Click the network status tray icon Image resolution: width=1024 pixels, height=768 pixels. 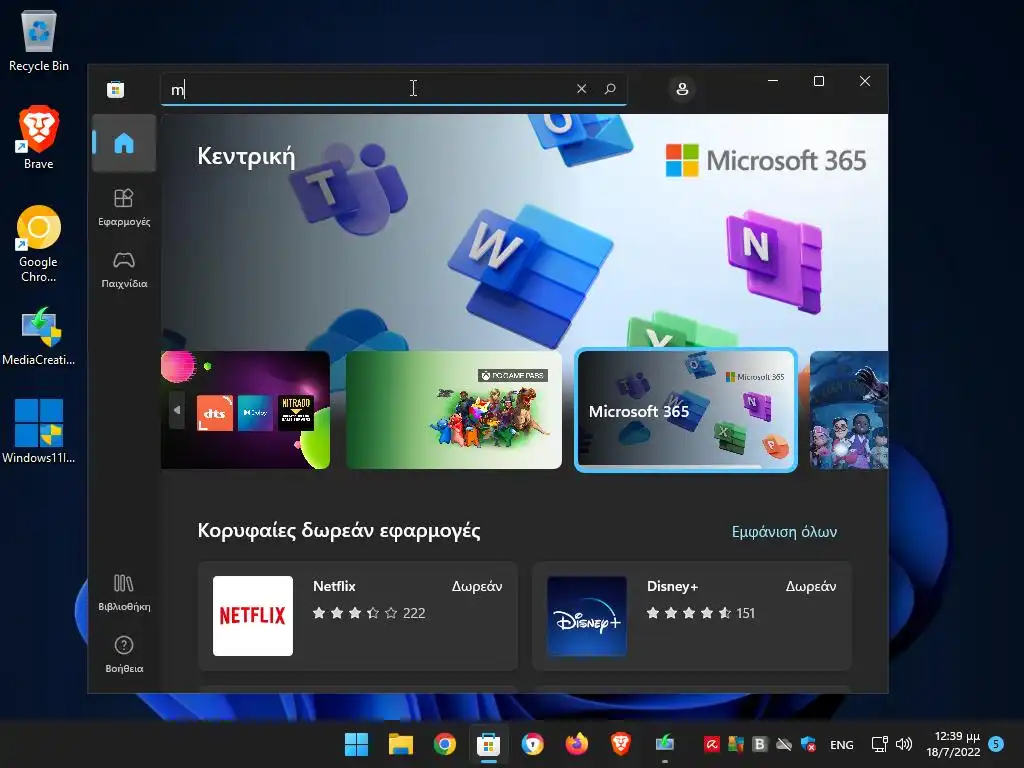880,744
